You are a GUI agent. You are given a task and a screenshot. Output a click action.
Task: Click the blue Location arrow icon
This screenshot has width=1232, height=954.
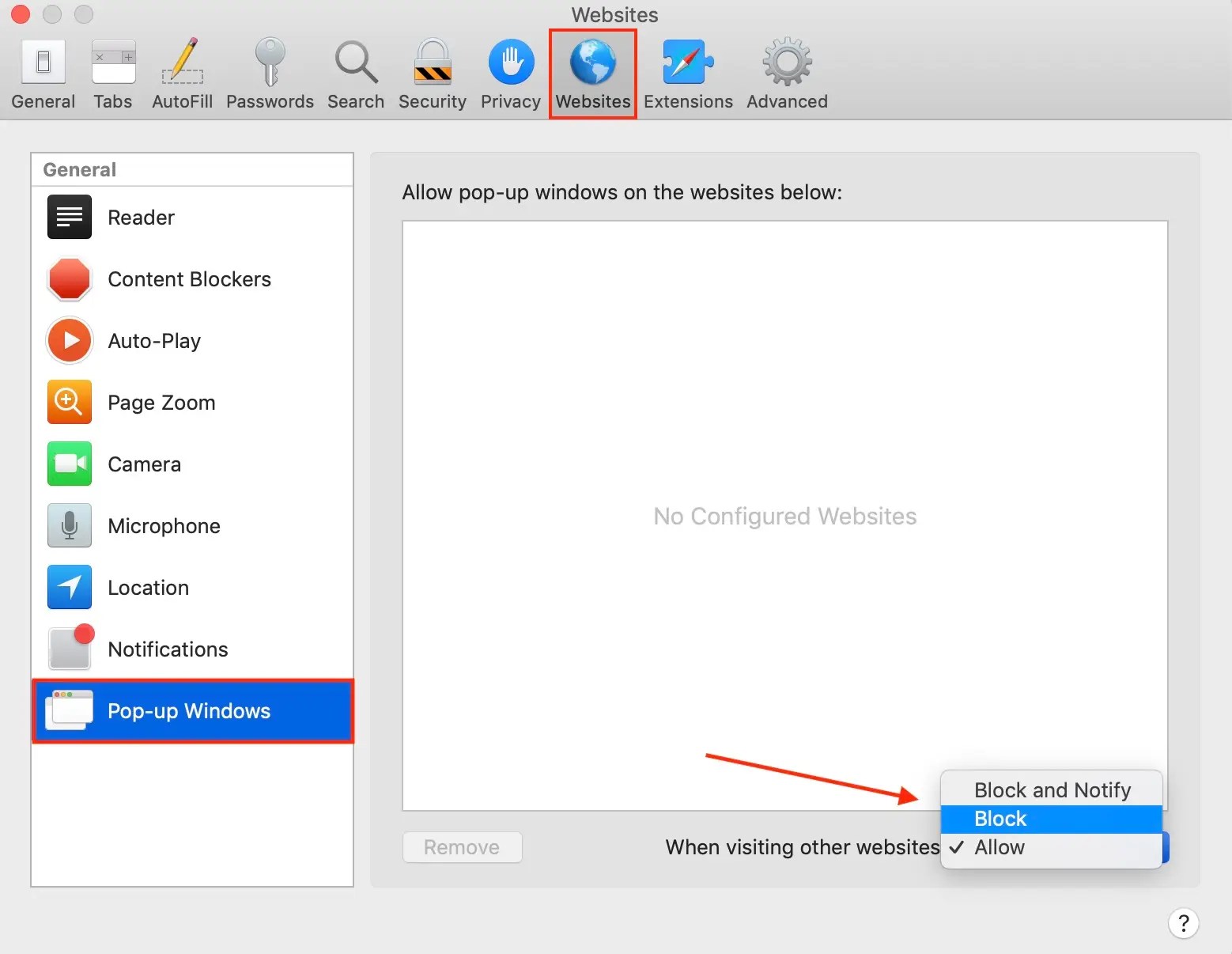point(70,587)
